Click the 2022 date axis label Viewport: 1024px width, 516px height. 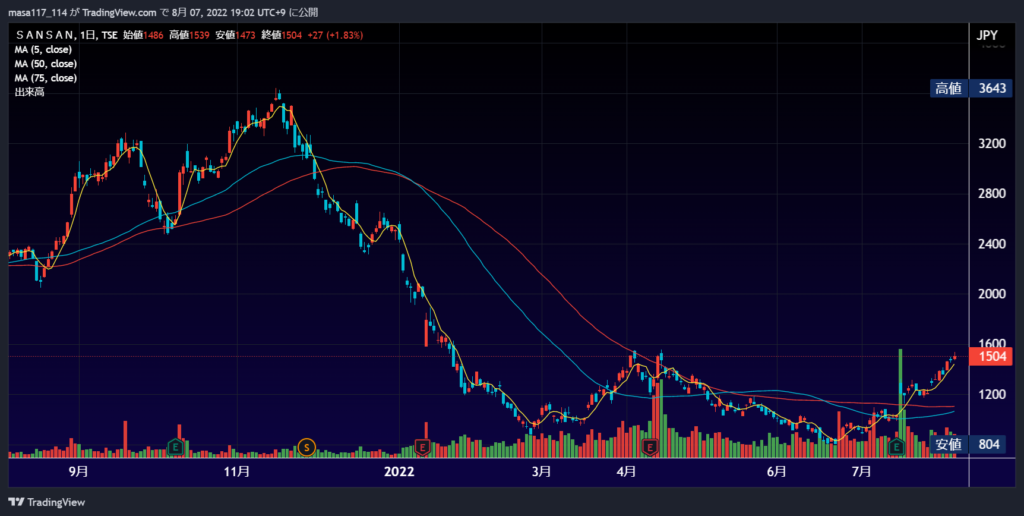pos(399,472)
